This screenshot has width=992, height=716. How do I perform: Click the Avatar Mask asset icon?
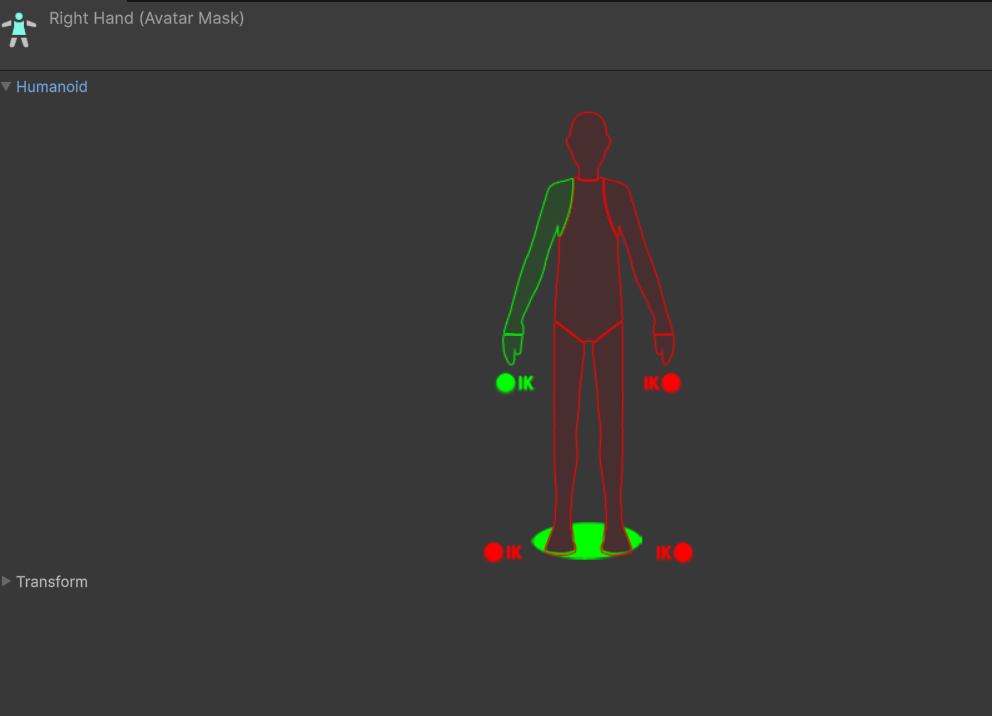coord(18,27)
